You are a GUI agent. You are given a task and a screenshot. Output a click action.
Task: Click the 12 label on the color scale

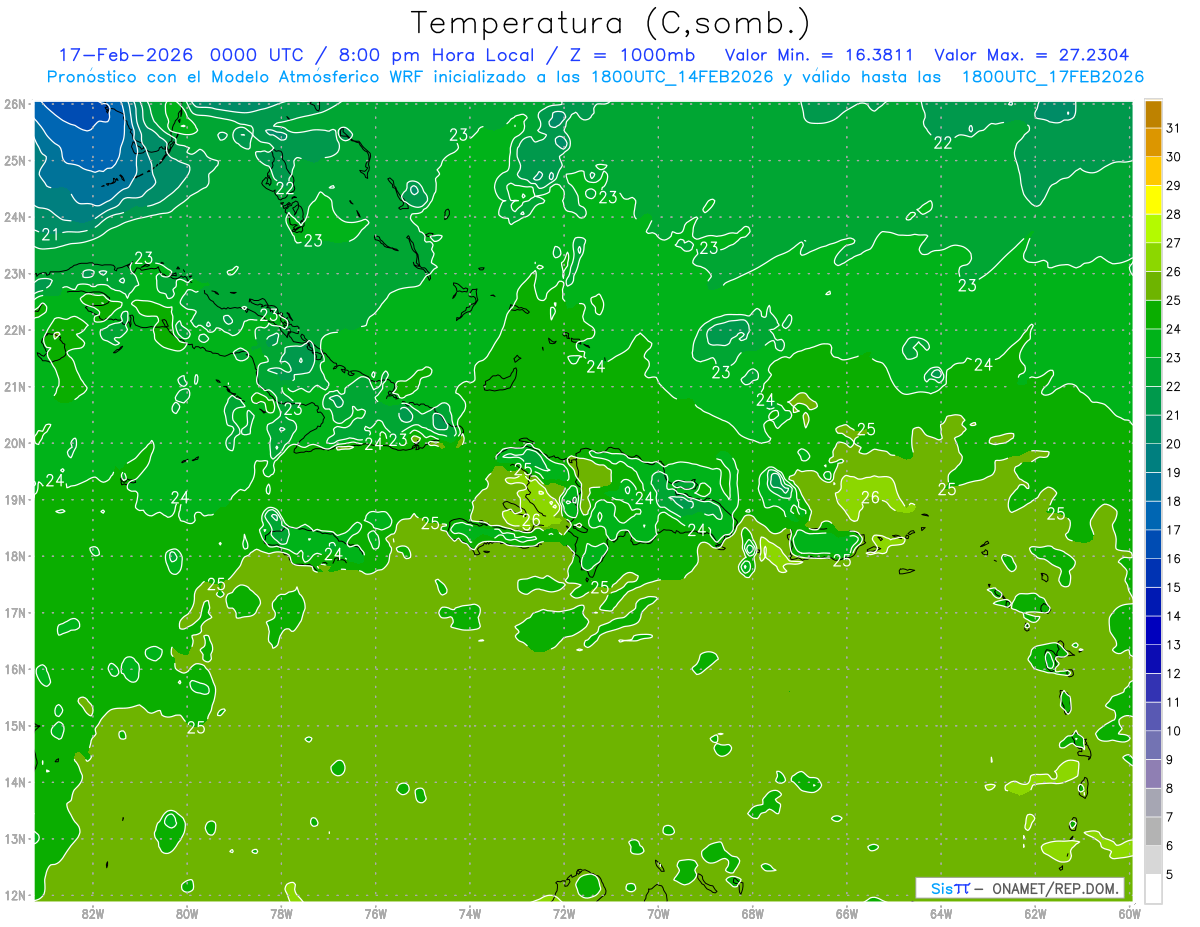pos(1173,674)
